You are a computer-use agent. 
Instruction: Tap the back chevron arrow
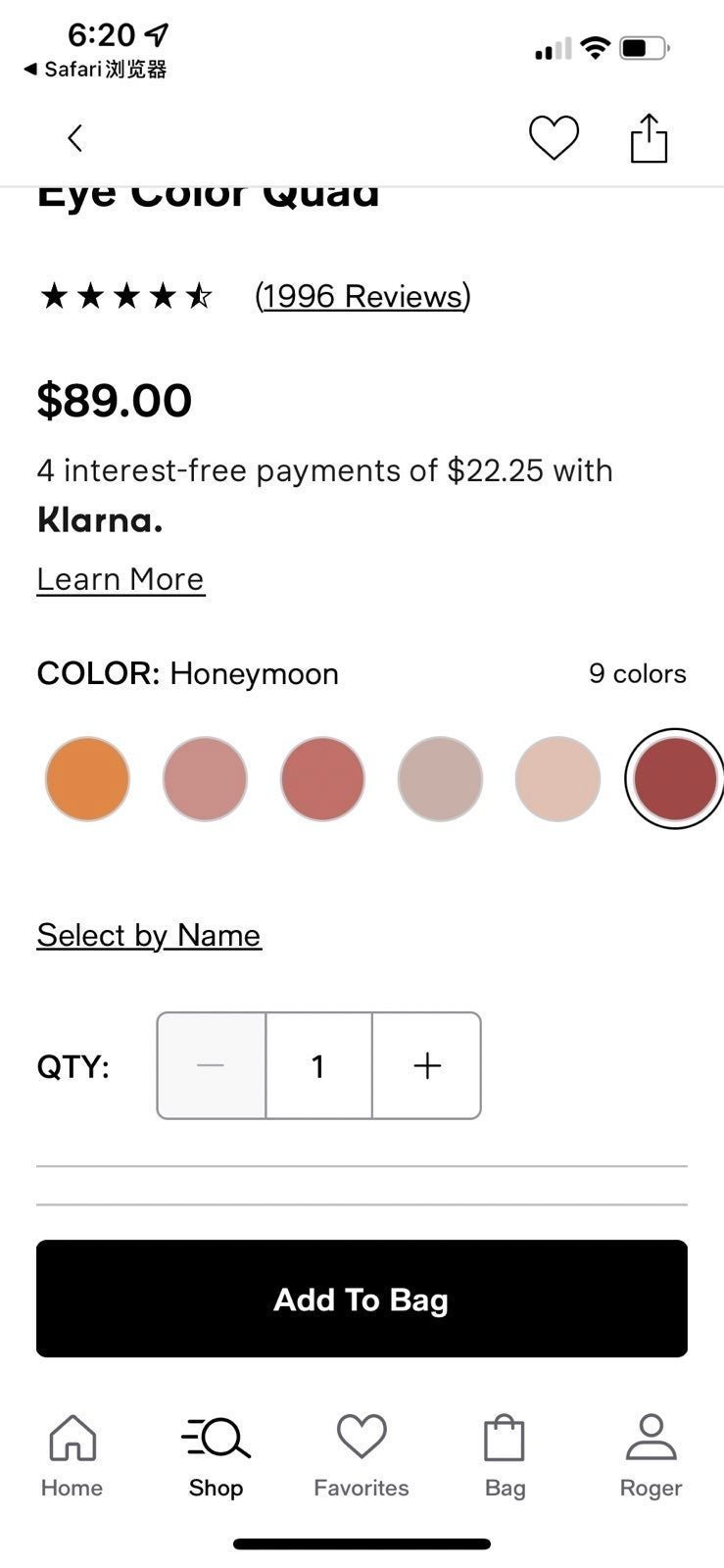tap(74, 138)
